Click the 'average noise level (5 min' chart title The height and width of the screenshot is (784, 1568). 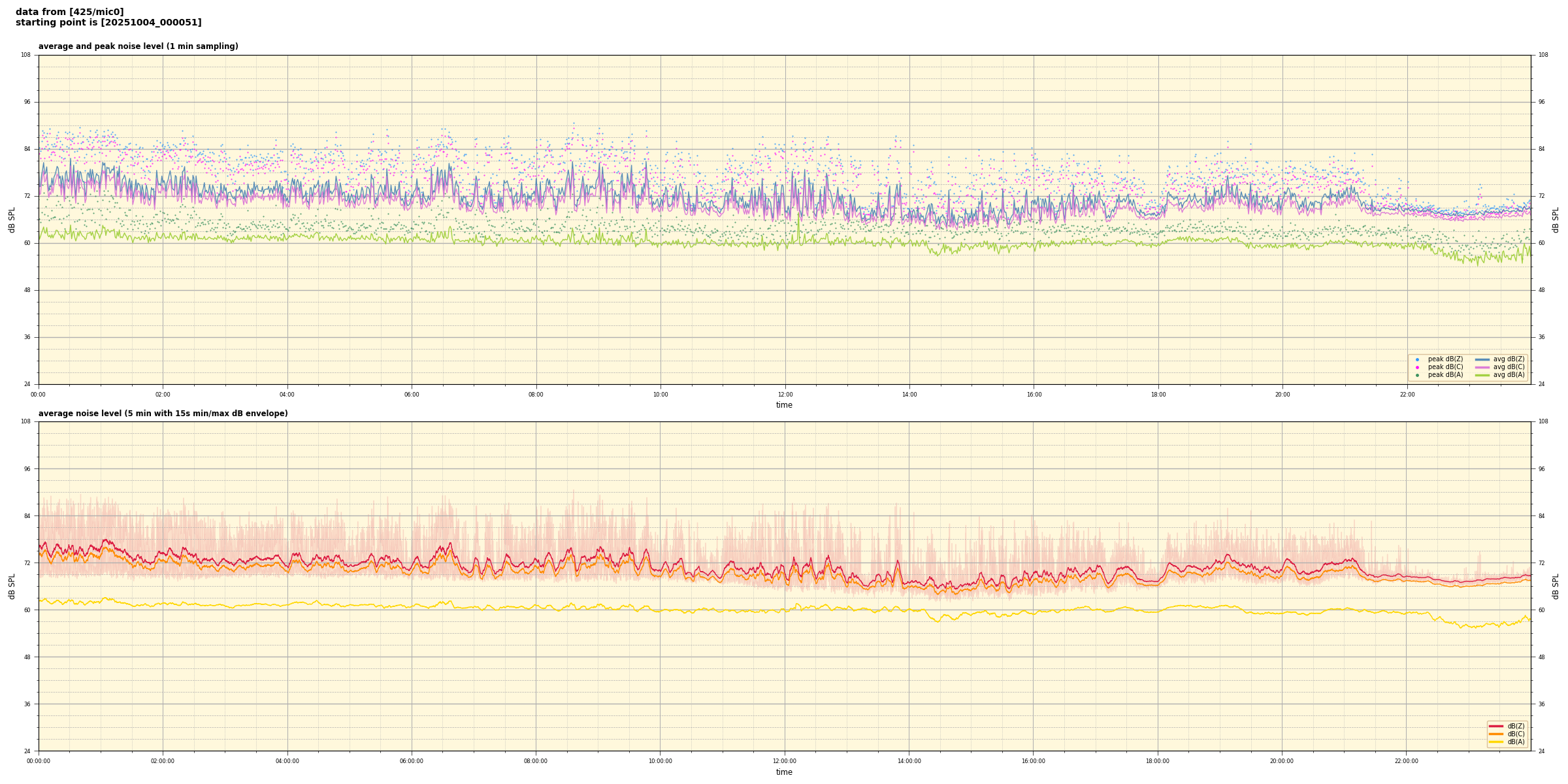tap(163, 414)
